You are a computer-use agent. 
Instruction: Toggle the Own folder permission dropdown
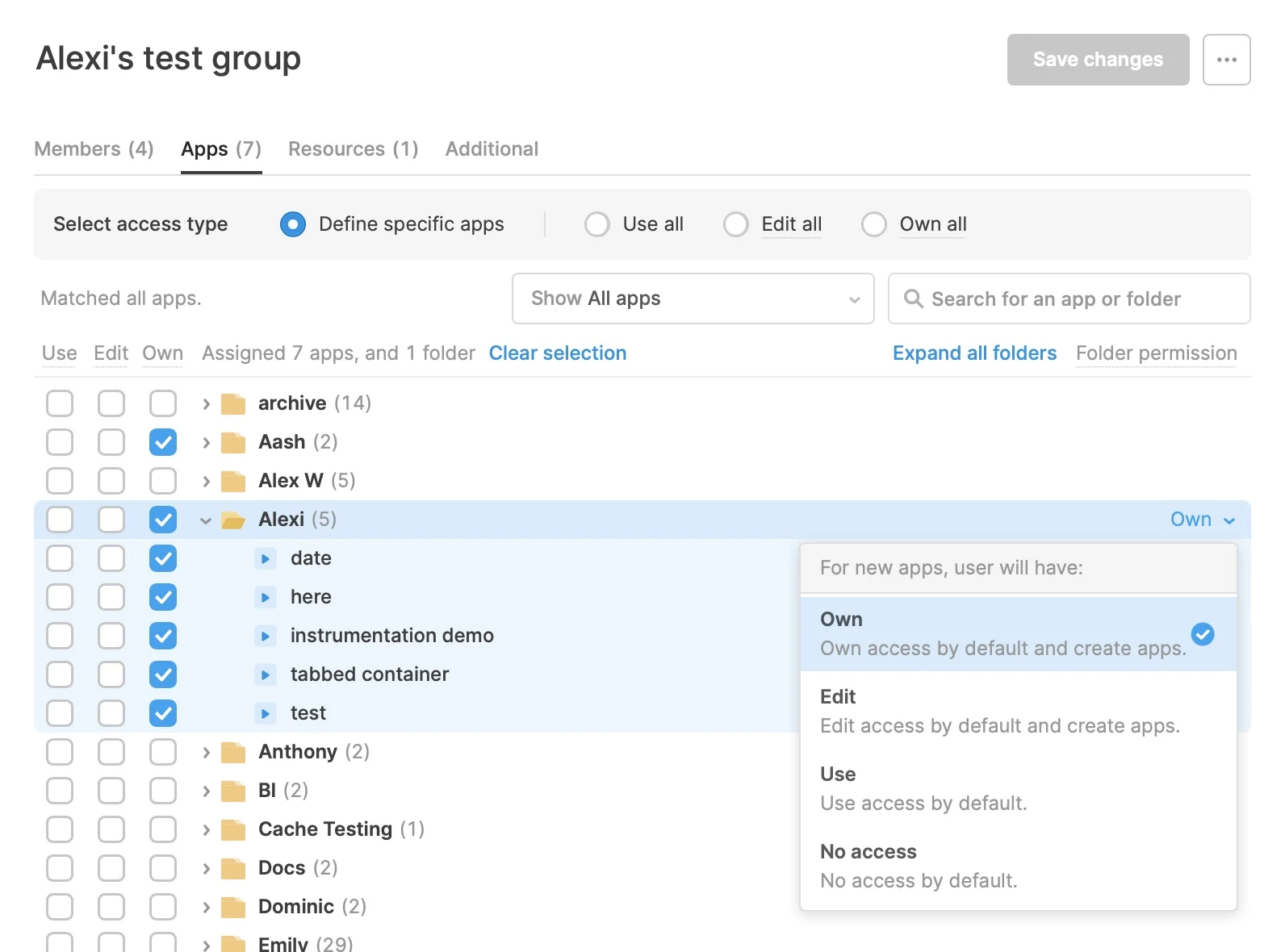click(1203, 520)
